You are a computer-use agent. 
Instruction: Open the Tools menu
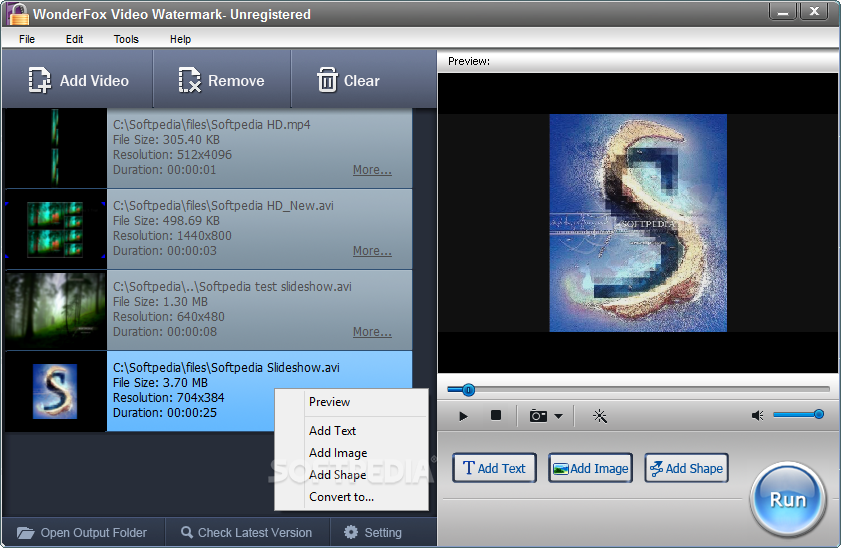(126, 39)
